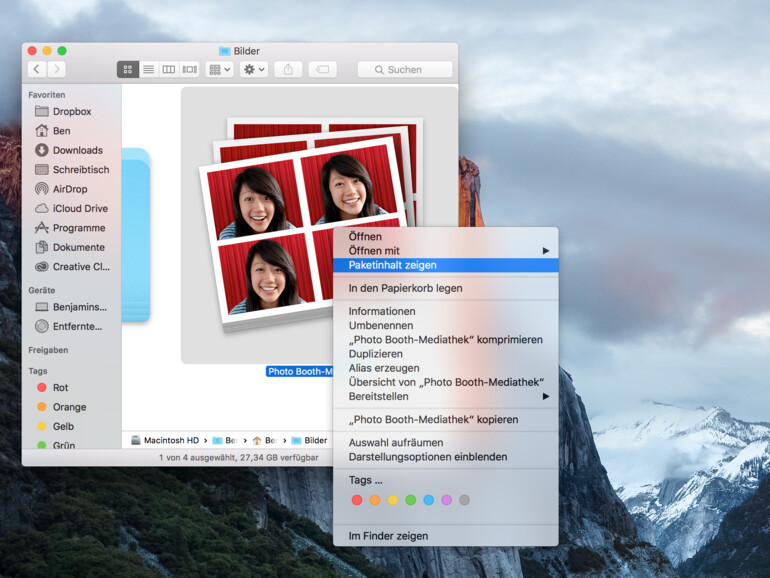
Task: Switch to list view in Finder
Action: [148, 69]
